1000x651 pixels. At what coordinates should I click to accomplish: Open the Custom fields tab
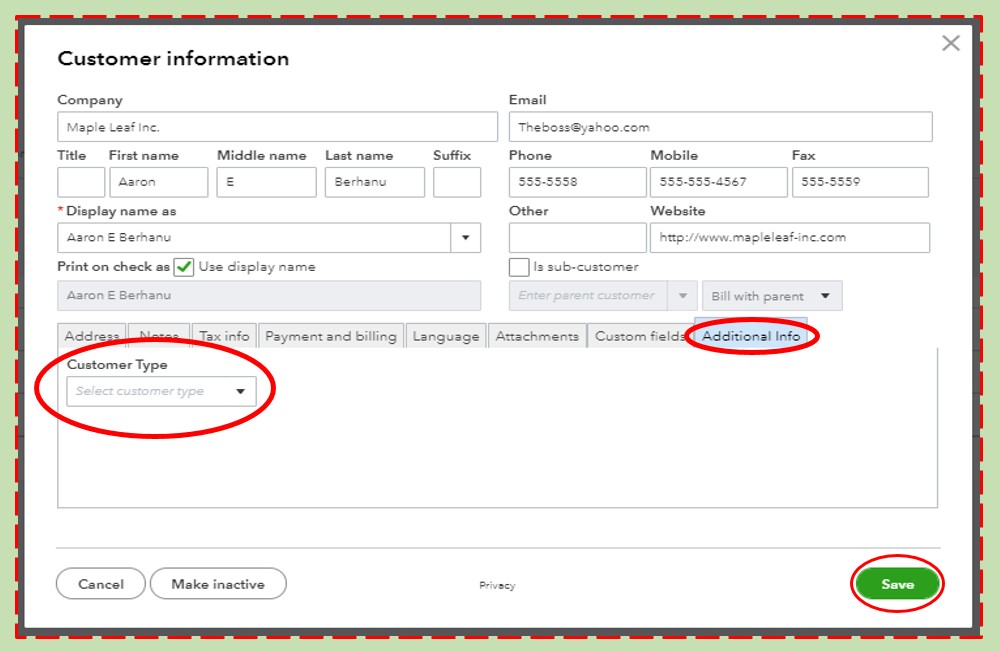[x=638, y=336]
